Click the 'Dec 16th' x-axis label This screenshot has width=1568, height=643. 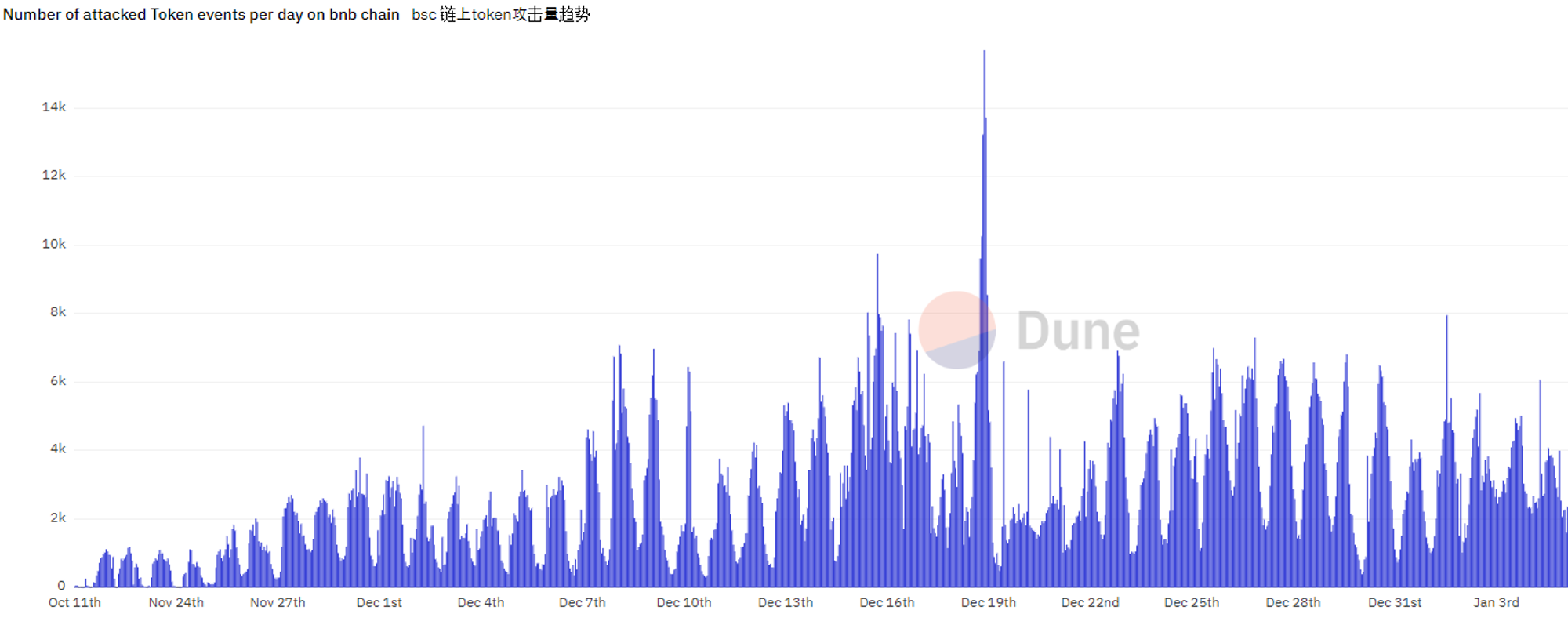[x=887, y=603]
